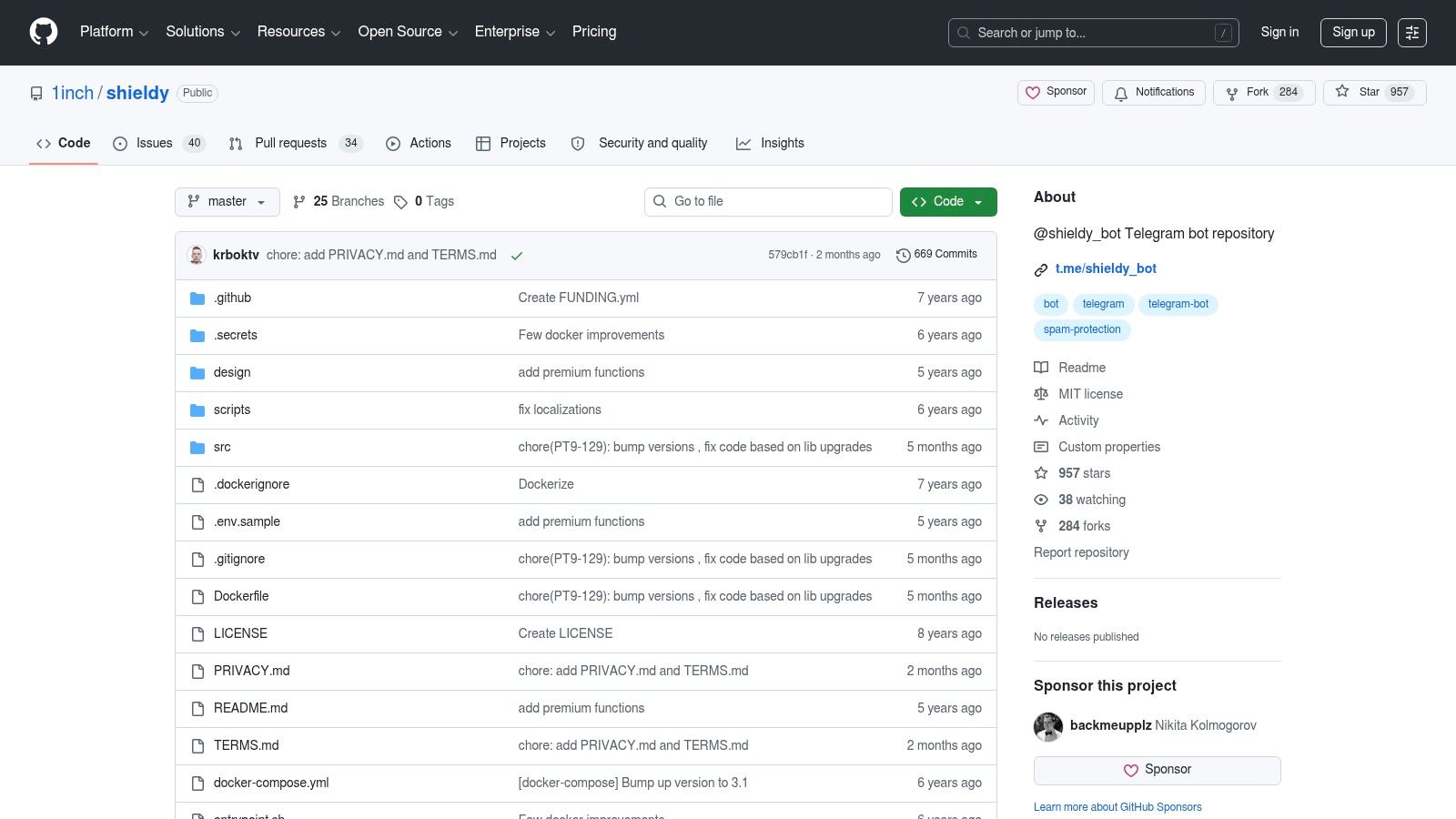Viewport: 1456px width, 819px height.
Task: Focus the Go to file input
Action: (x=768, y=202)
